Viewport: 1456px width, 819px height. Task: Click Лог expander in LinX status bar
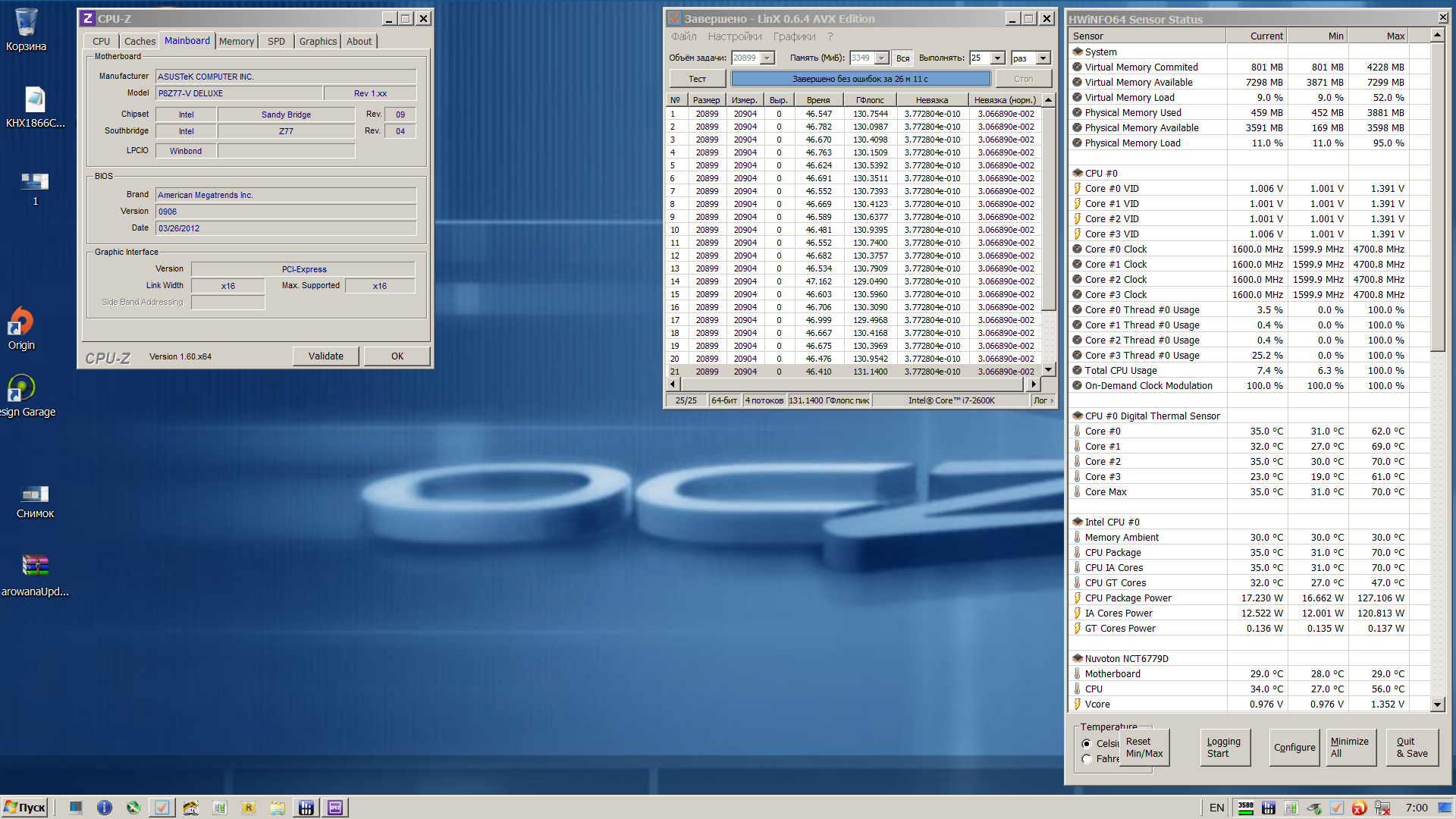[1043, 400]
